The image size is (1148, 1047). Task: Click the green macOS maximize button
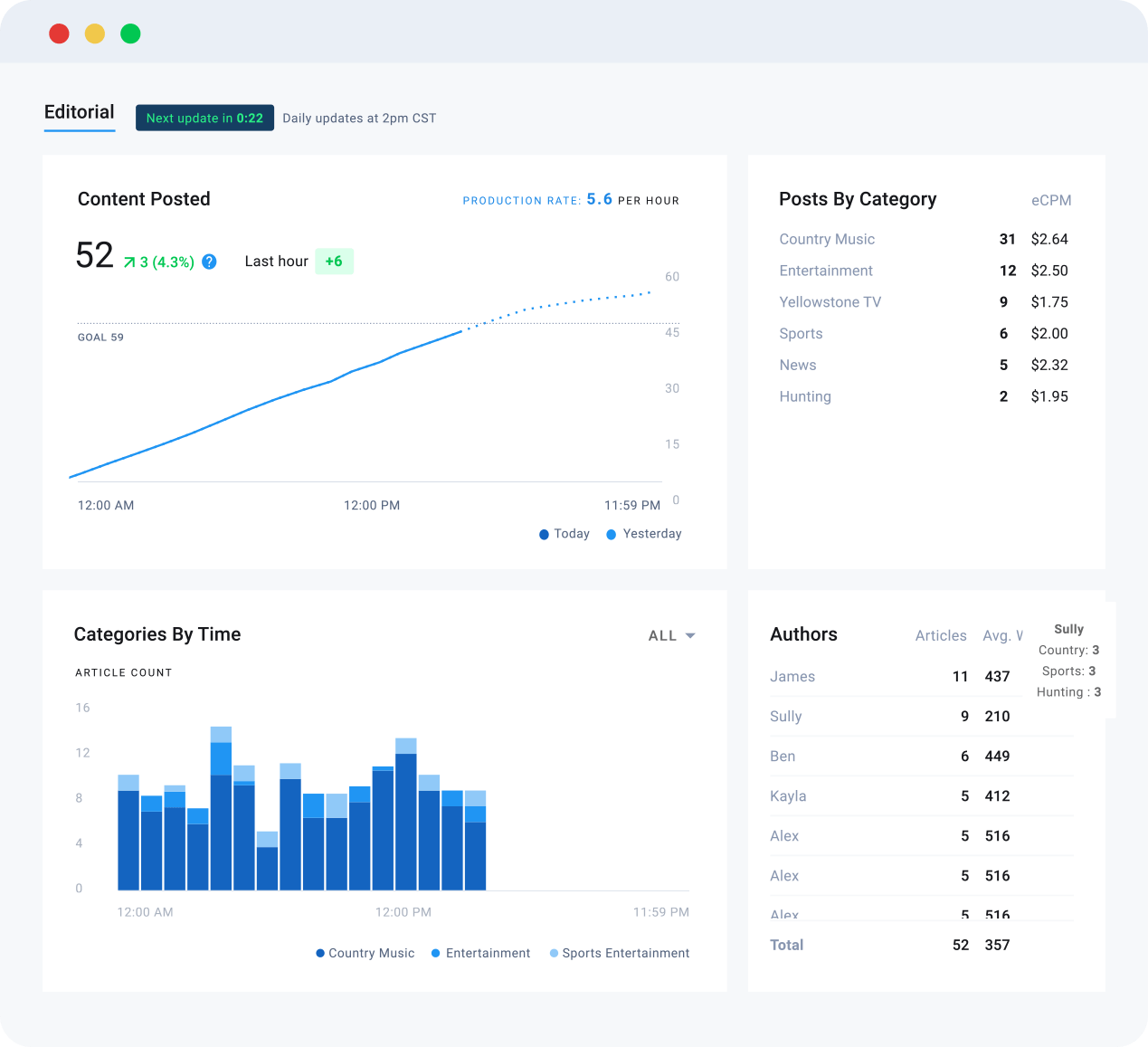130,33
